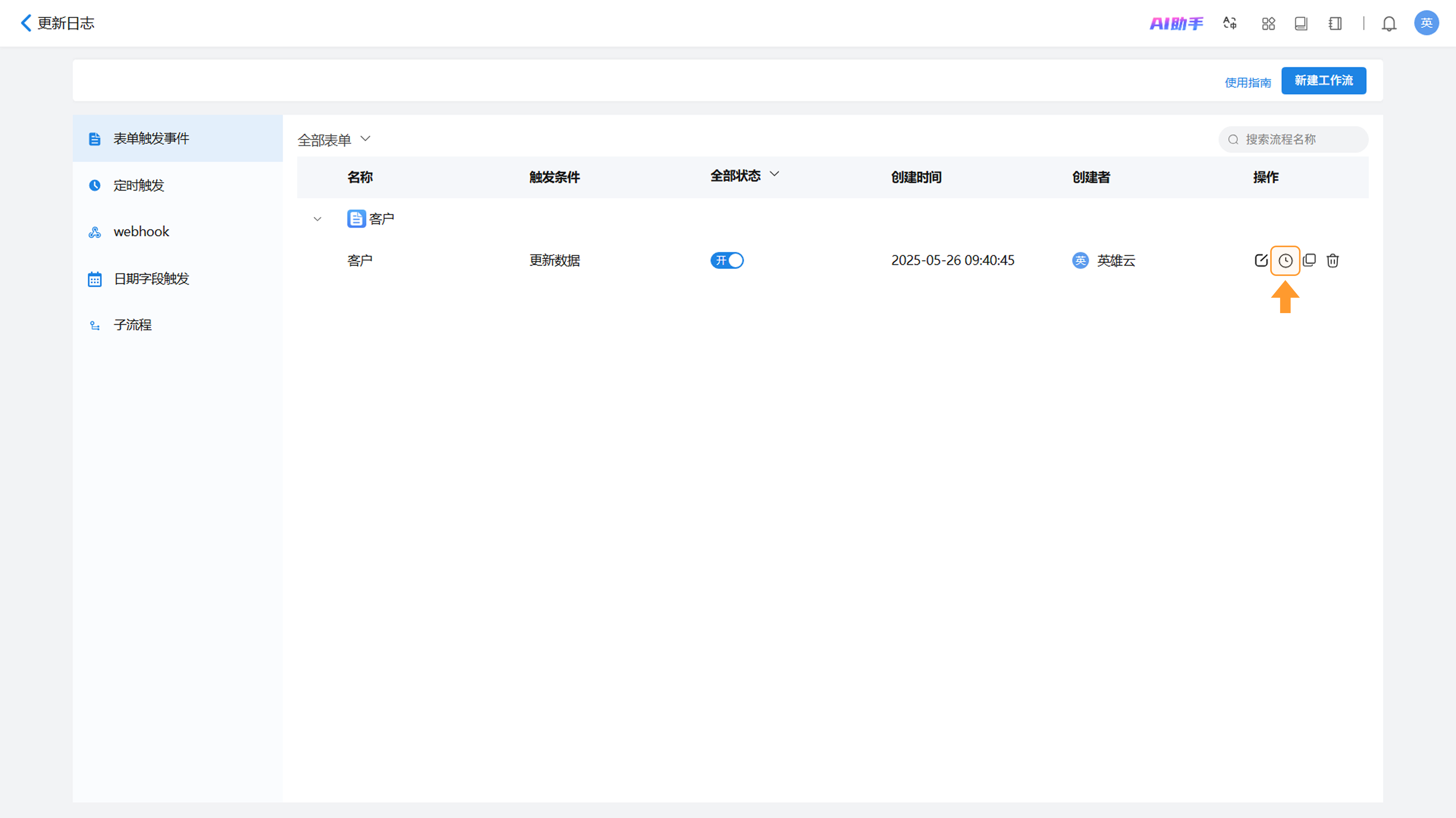Image resolution: width=1456 pixels, height=818 pixels.
Task: Select 表单触发事件 in sidebar
Action: coord(177,138)
